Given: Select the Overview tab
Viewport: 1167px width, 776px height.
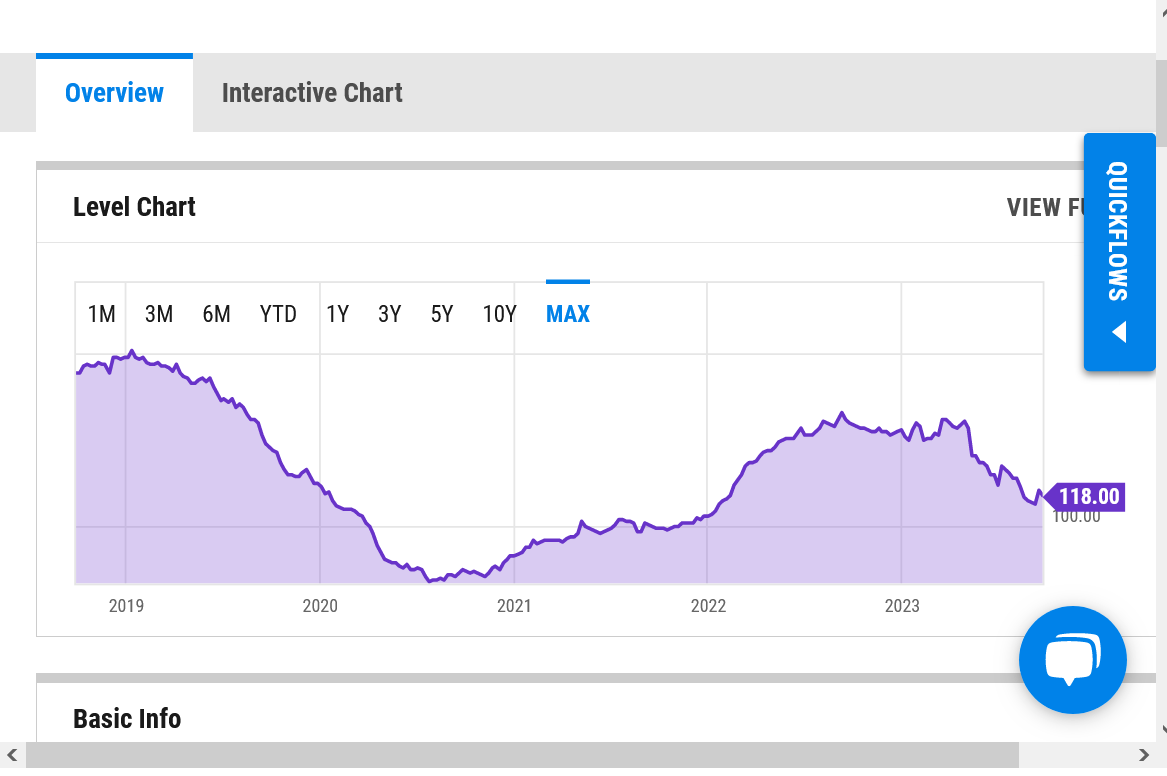Looking at the screenshot, I should coord(114,93).
